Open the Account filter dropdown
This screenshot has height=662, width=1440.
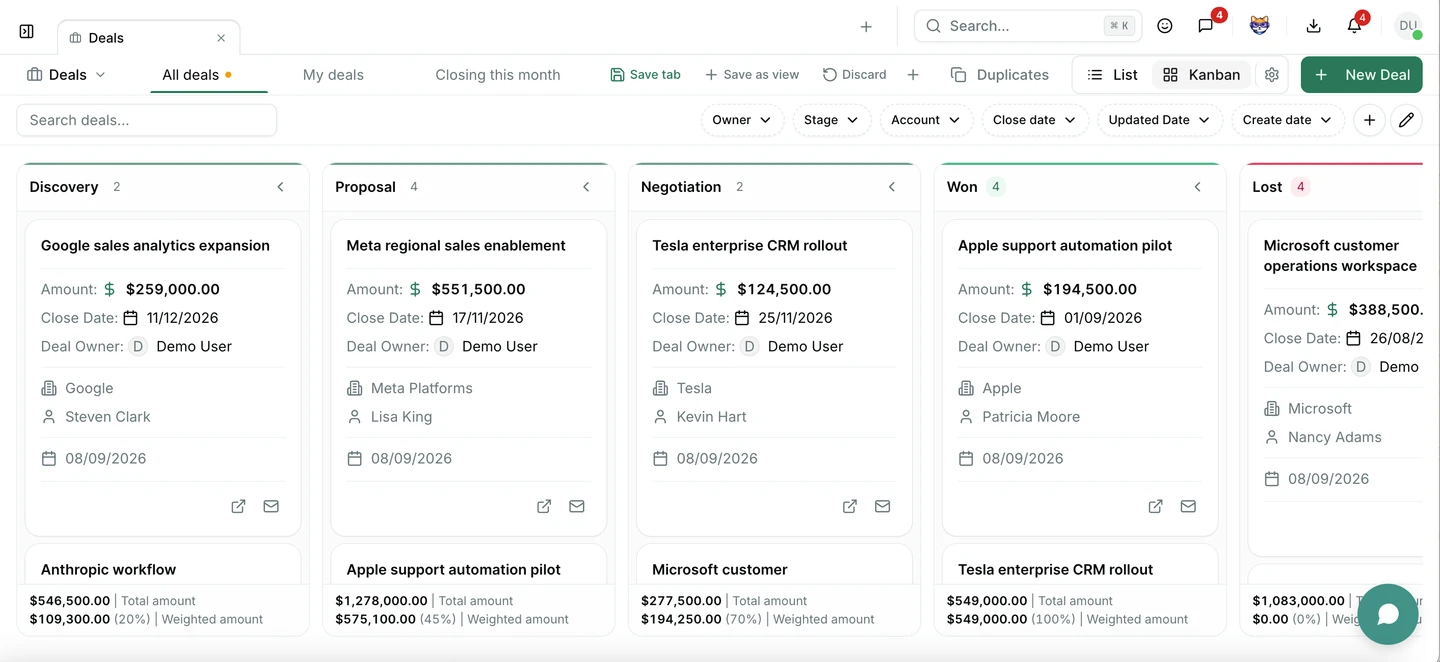point(926,120)
